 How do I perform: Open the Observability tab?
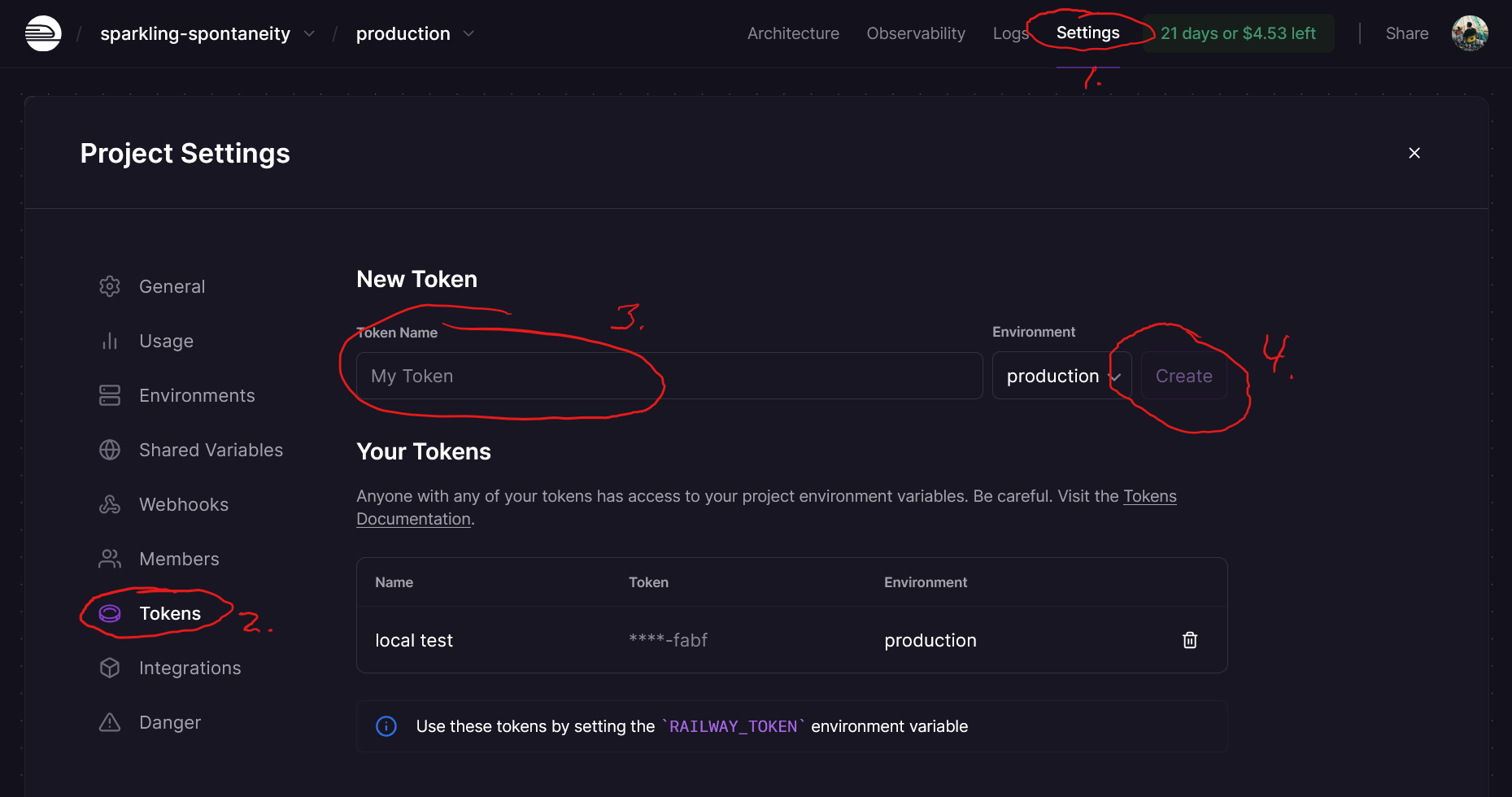click(x=916, y=33)
